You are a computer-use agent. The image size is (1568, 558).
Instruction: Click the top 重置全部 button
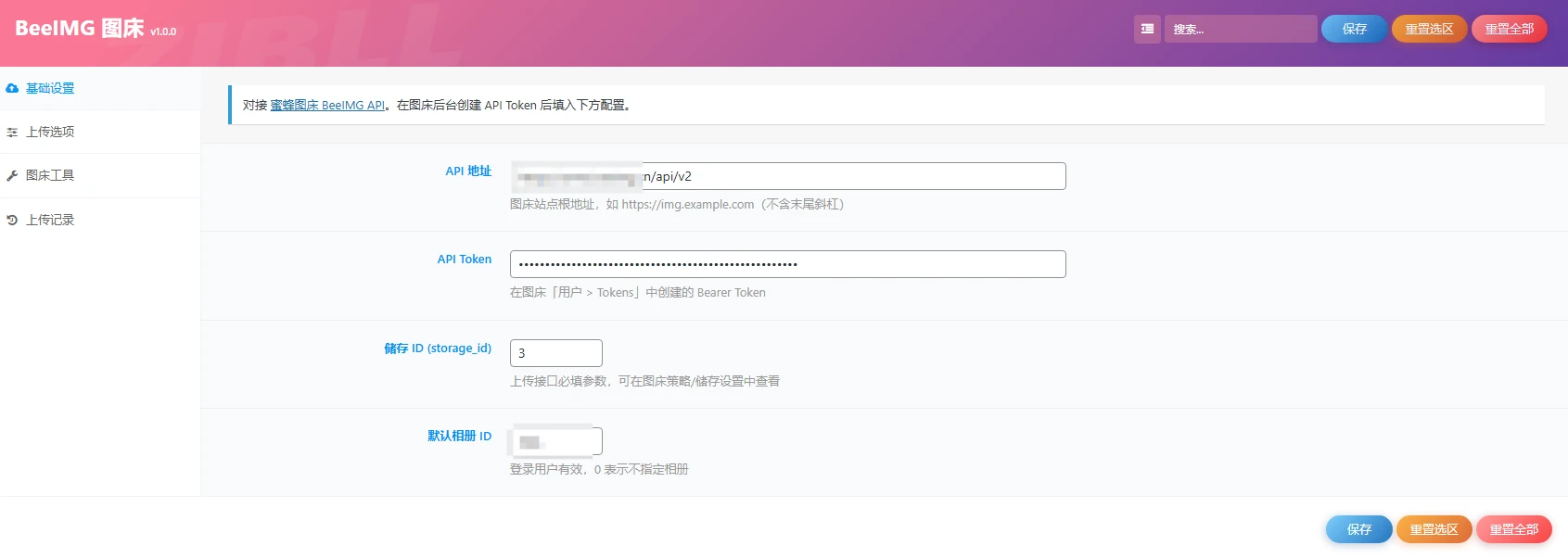[1509, 29]
